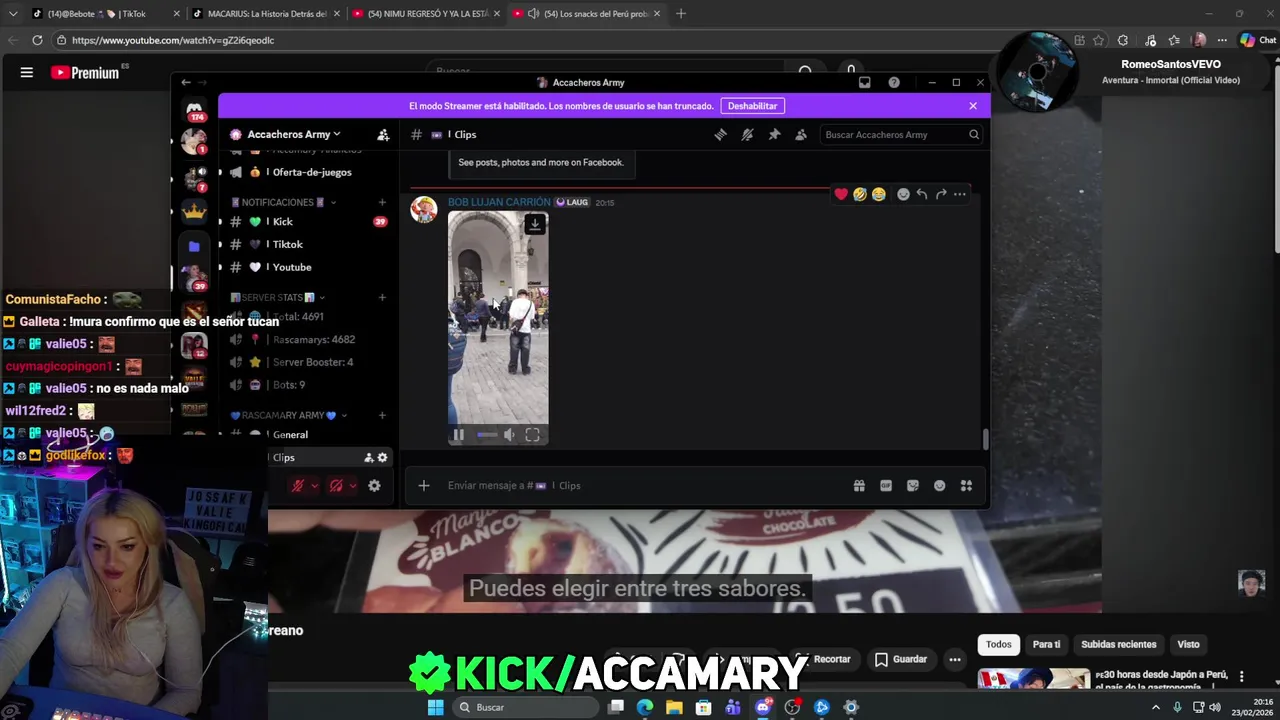This screenshot has width=1280, height=720.
Task: Open a new browser tab
Action: pos(681,14)
